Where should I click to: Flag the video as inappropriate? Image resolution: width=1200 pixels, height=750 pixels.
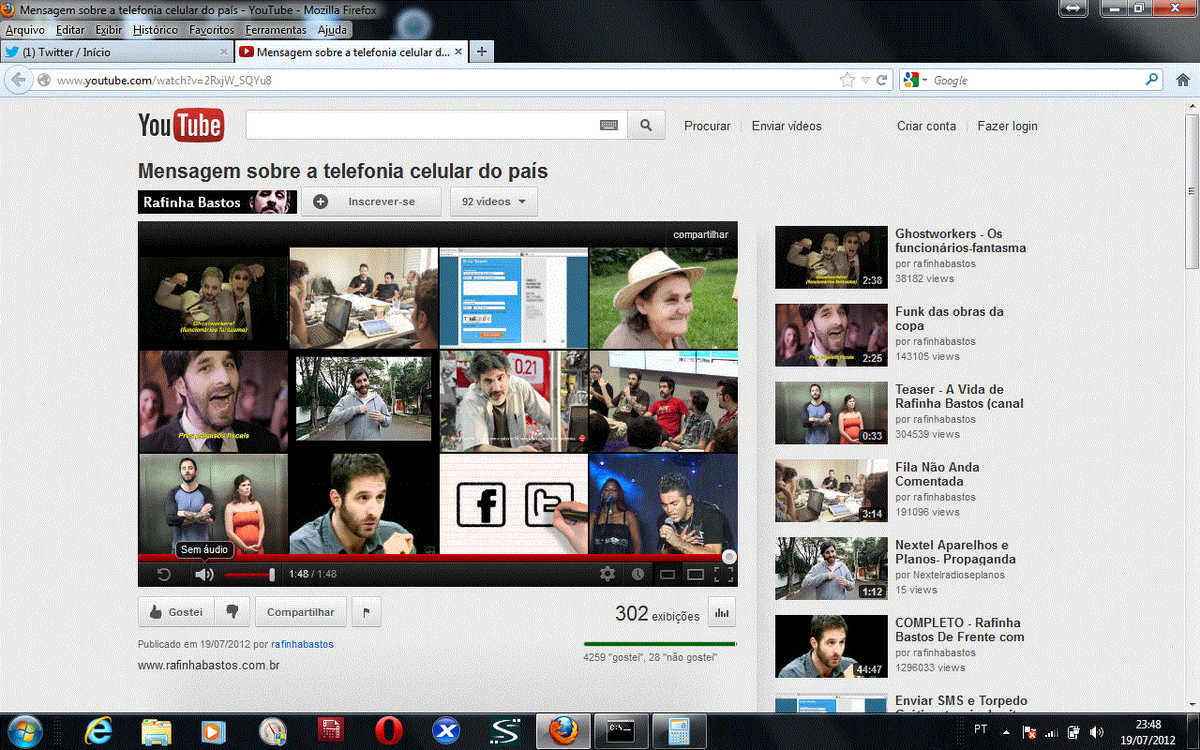(366, 612)
